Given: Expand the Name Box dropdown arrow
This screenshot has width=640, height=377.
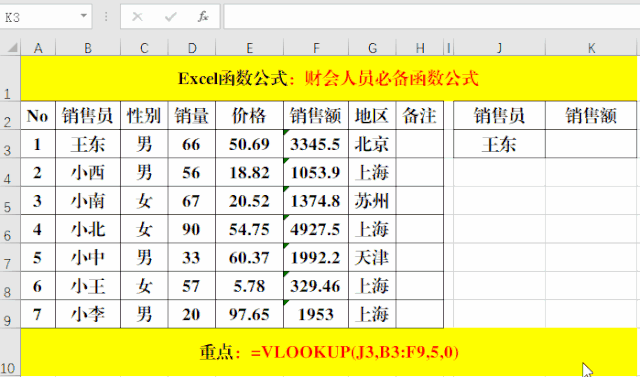Looking at the screenshot, I should tap(84, 16).
